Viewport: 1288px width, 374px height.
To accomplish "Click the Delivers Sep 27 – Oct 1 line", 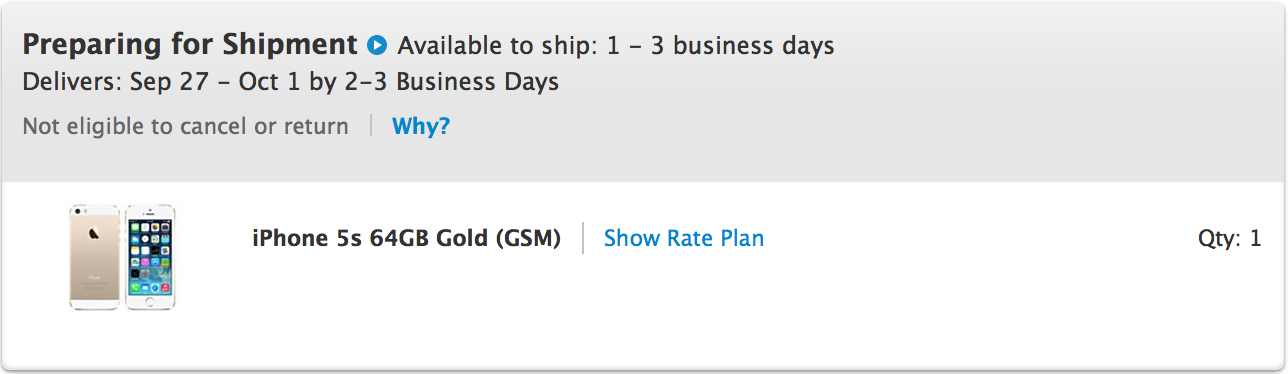I will click(x=291, y=82).
